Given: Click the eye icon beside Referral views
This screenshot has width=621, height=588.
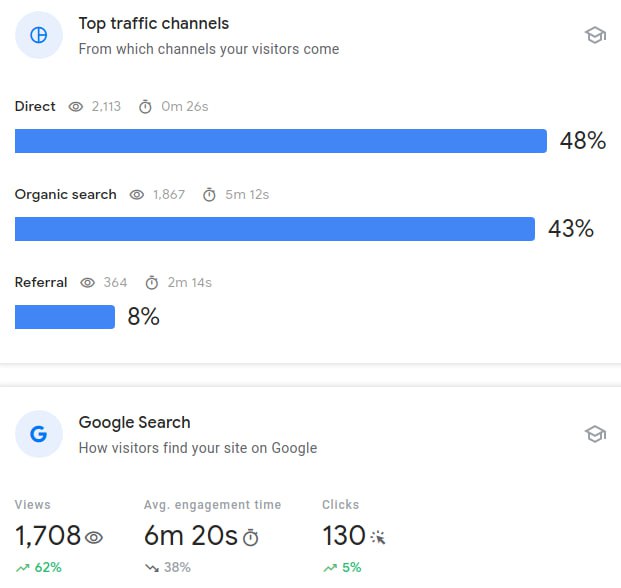Looking at the screenshot, I should pyautogui.click(x=87, y=283).
